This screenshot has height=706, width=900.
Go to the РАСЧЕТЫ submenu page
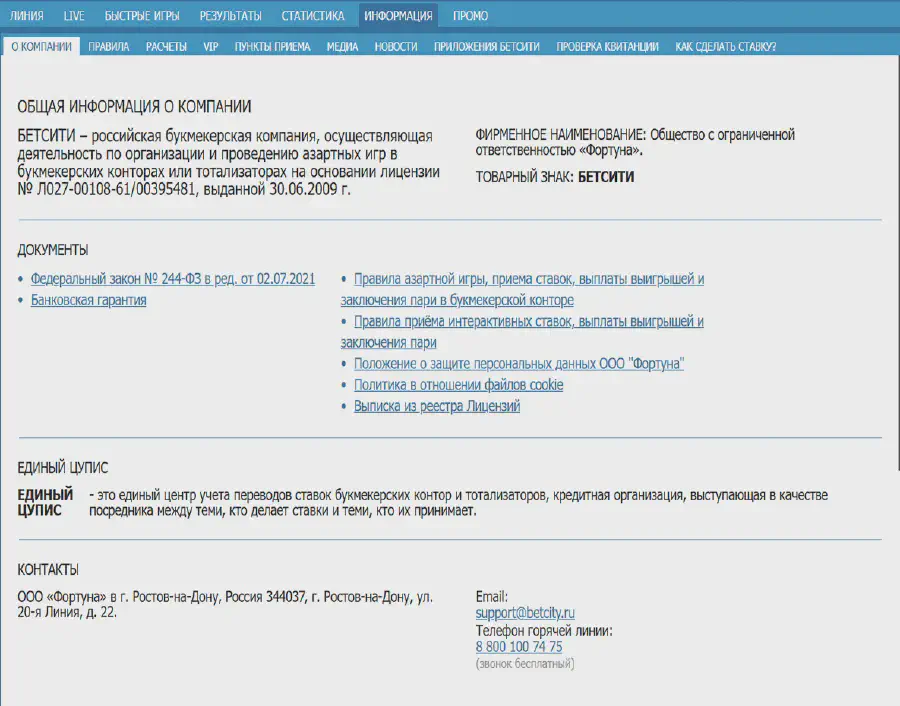click(166, 46)
